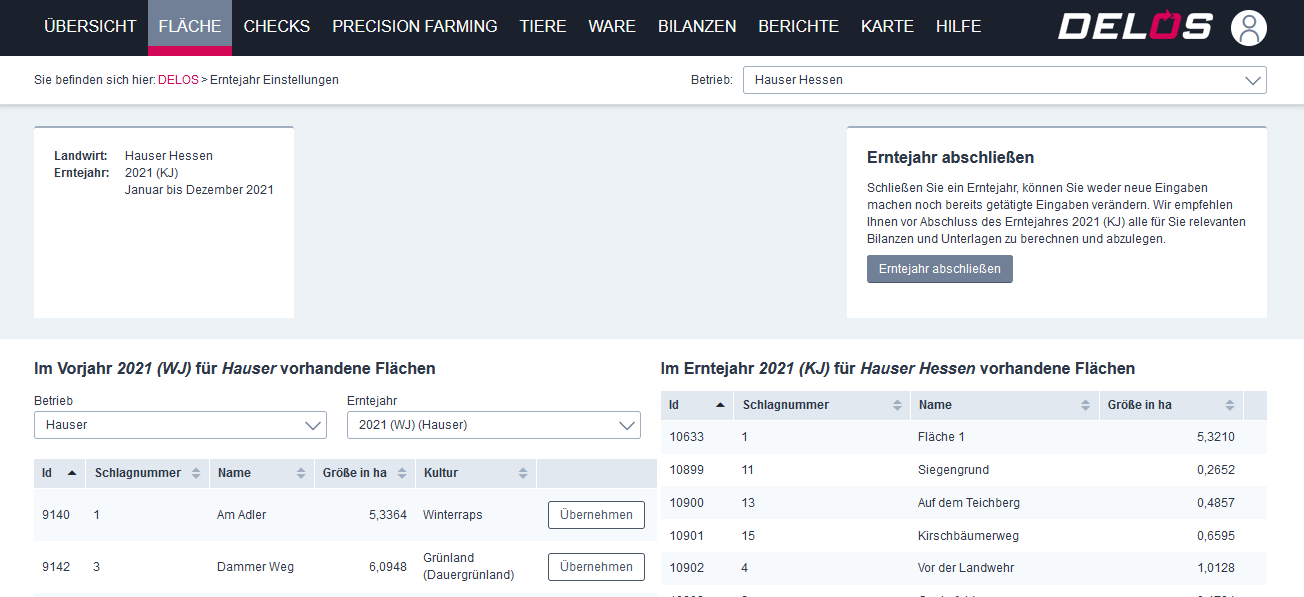Click the Id cell 10900

[687, 503]
